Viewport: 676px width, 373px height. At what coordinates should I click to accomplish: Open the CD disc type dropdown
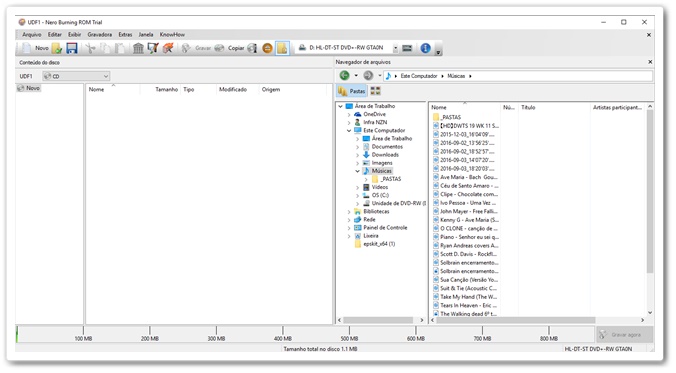coord(76,76)
